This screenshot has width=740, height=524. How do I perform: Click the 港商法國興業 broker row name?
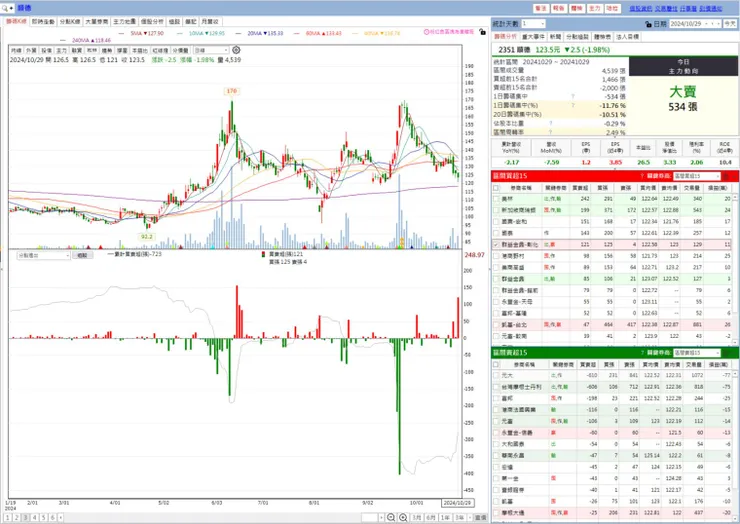519,410
